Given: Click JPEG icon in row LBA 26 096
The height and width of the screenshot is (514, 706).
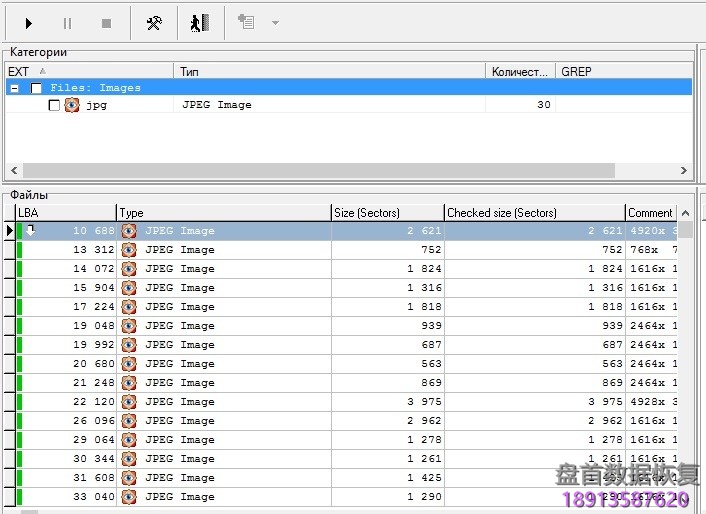Looking at the screenshot, I should pyautogui.click(x=129, y=420).
